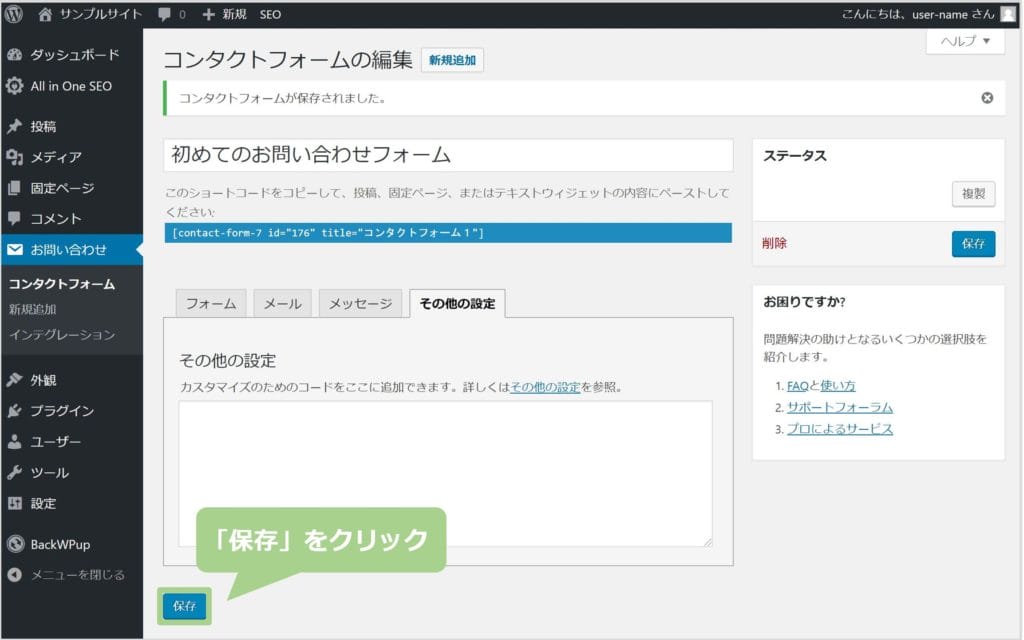Click 保存 in the ステータス box
The image size is (1024, 640).
coord(973,244)
